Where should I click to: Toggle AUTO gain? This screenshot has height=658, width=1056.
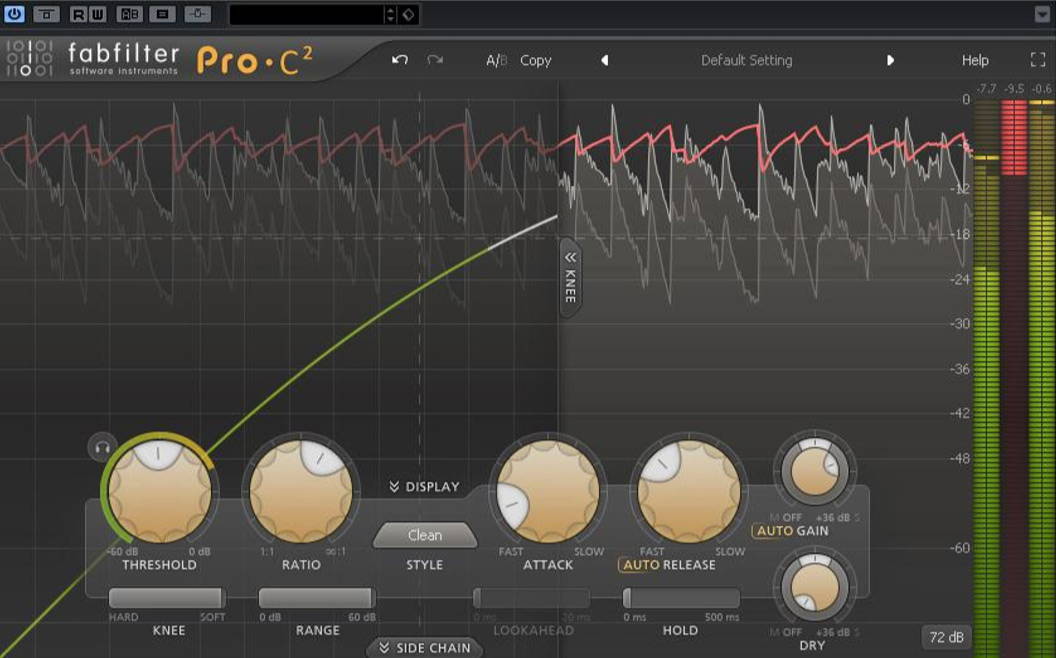click(x=774, y=531)
